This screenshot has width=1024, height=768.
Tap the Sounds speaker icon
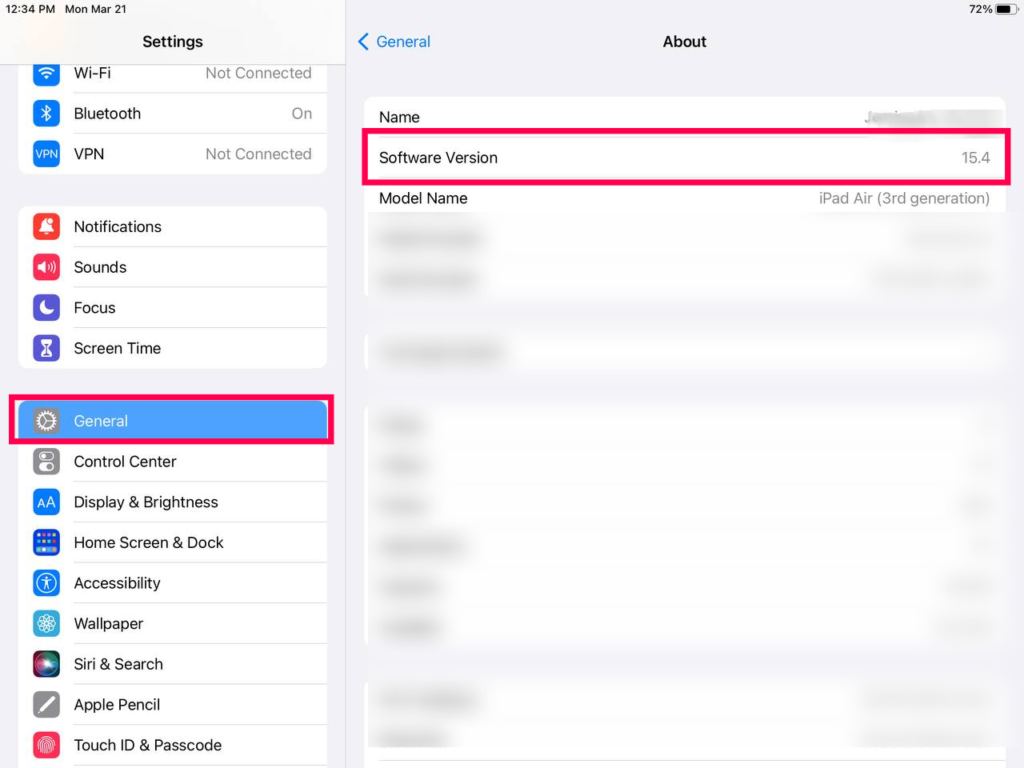46,267
